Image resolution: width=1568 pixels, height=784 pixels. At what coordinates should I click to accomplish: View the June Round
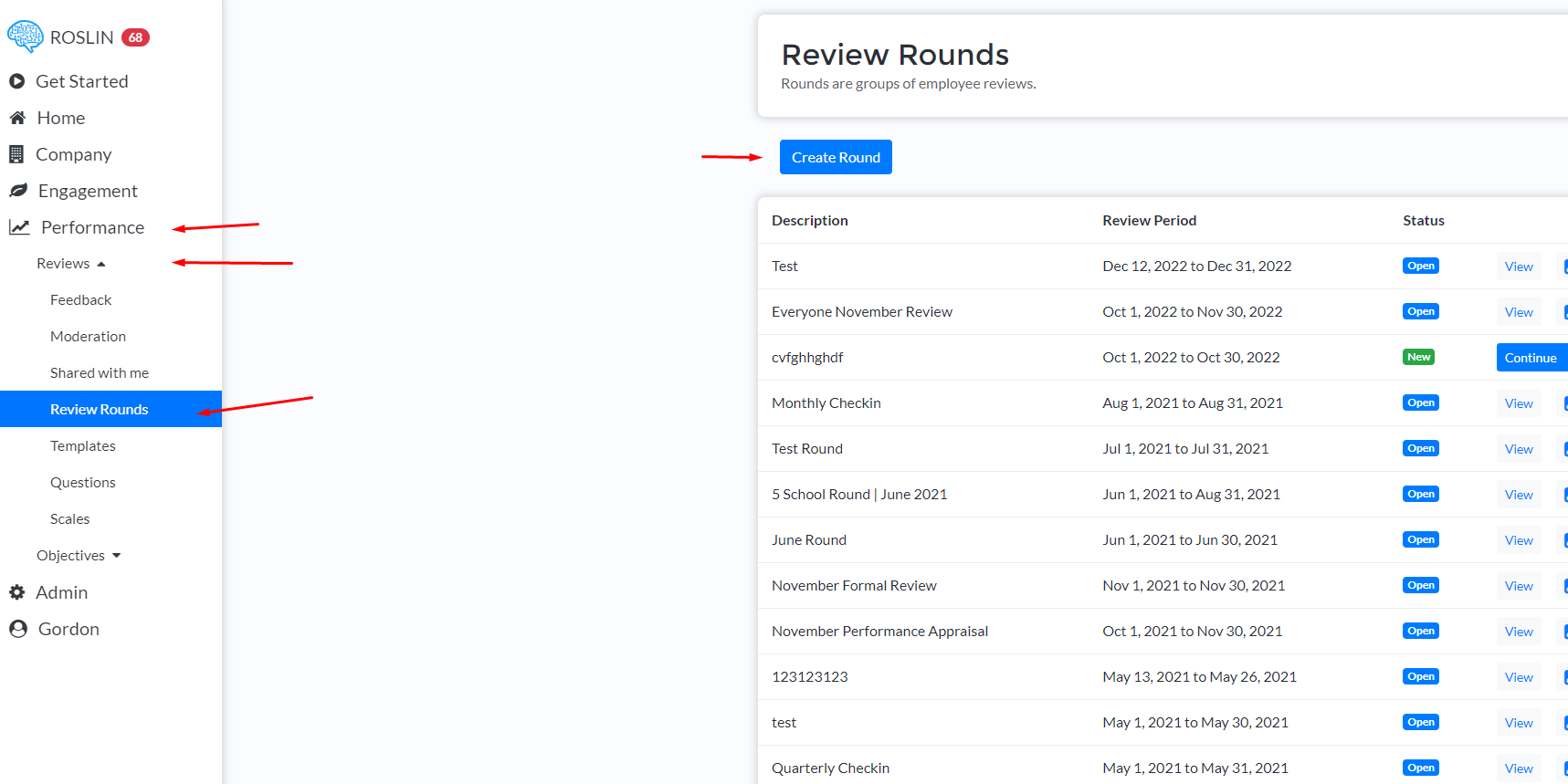(1519, 540)
